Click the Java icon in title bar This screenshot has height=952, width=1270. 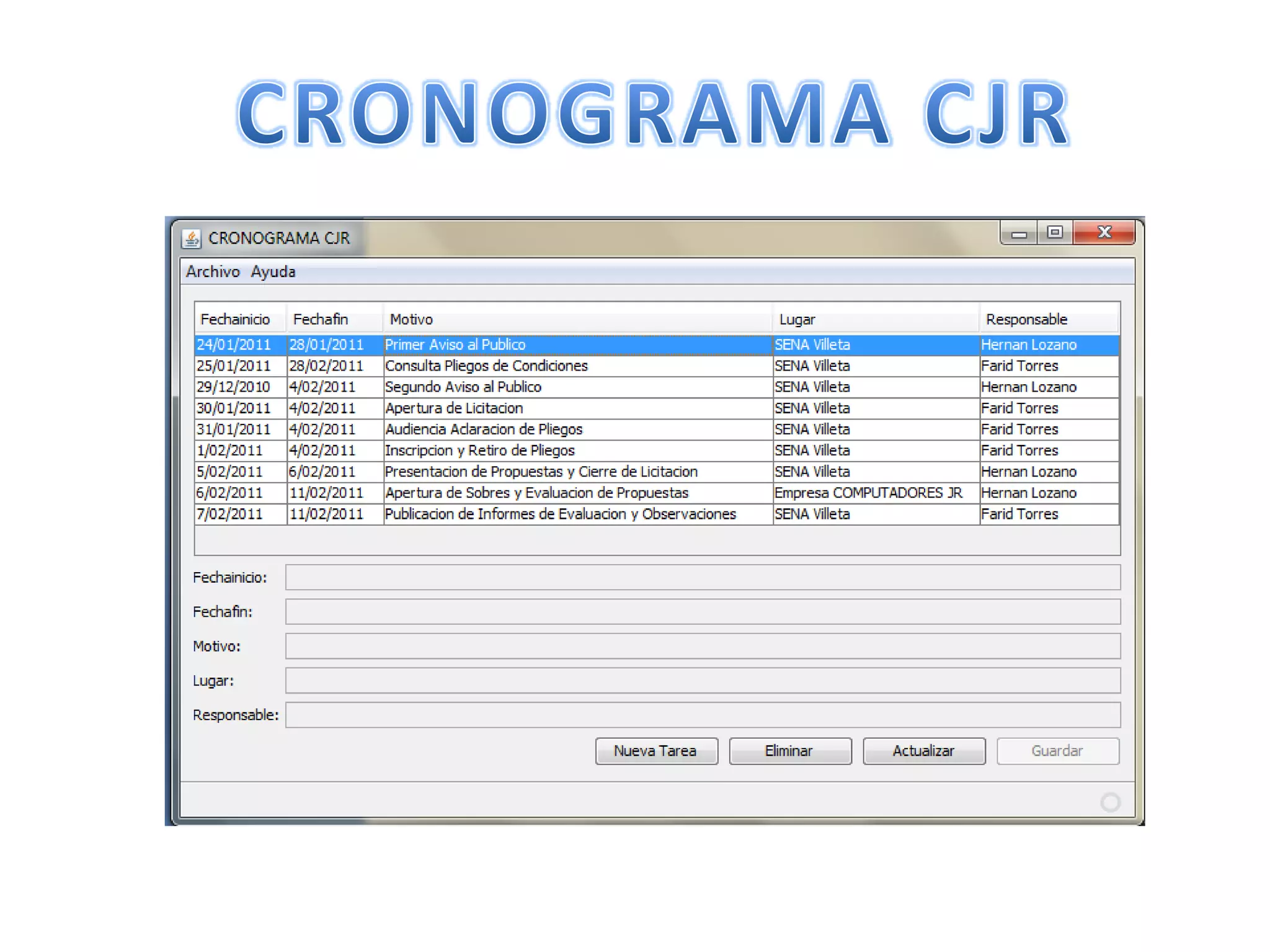(x=191, y=239)
